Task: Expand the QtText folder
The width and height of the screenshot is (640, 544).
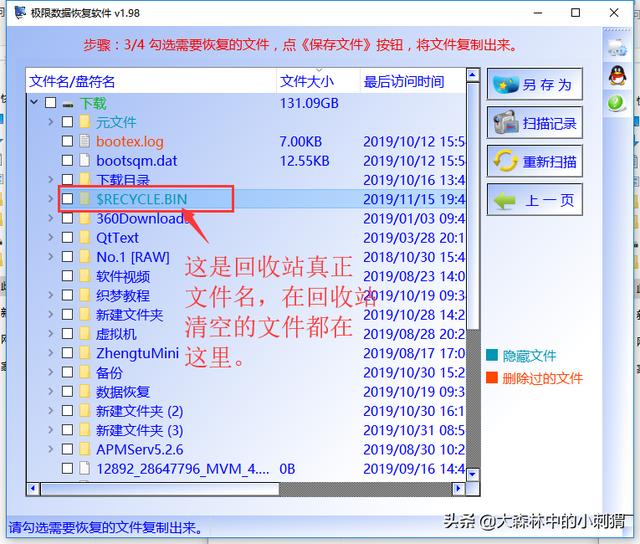Action: (x=51, y=237)
